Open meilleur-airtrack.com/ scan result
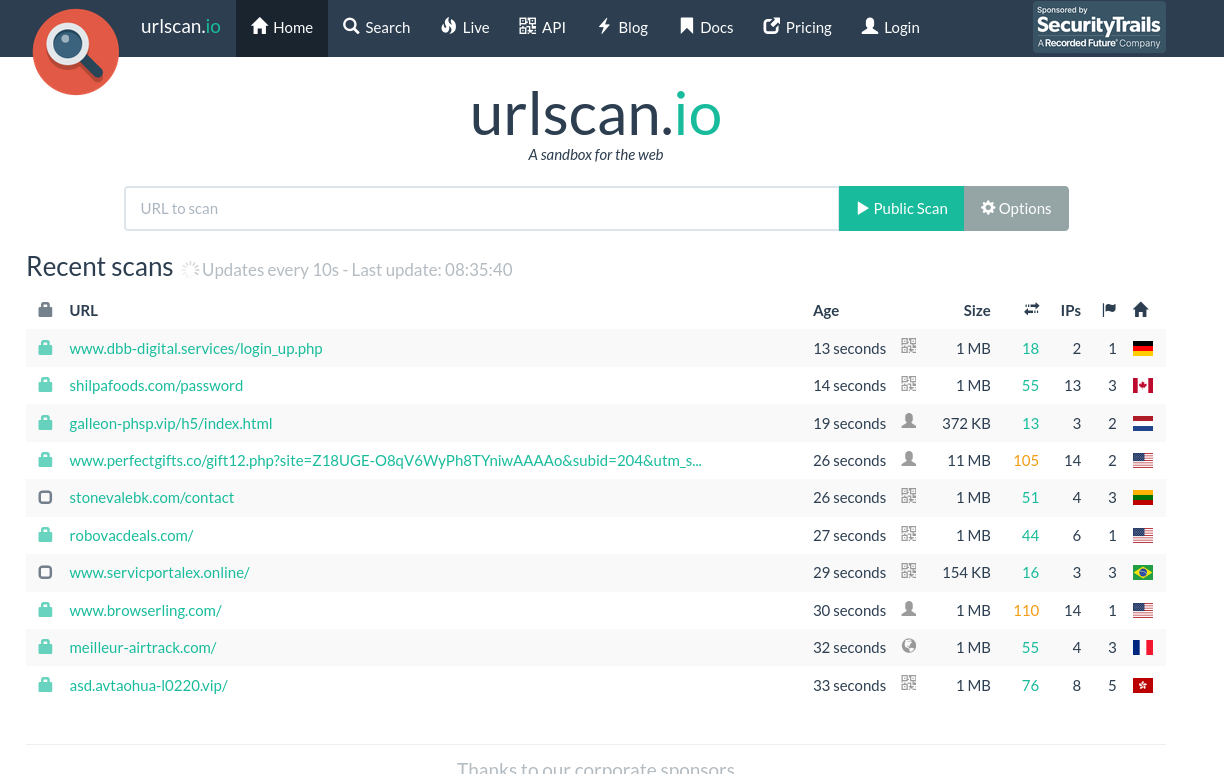1224x774 pixels. coord(143,648)
